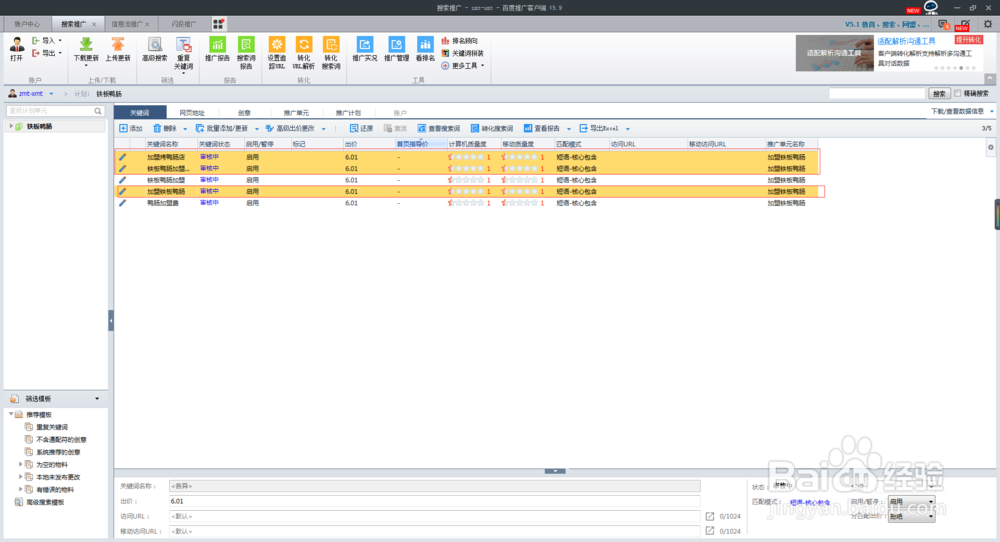Click the 转化URL解析 icon

[x=304, y=45]
